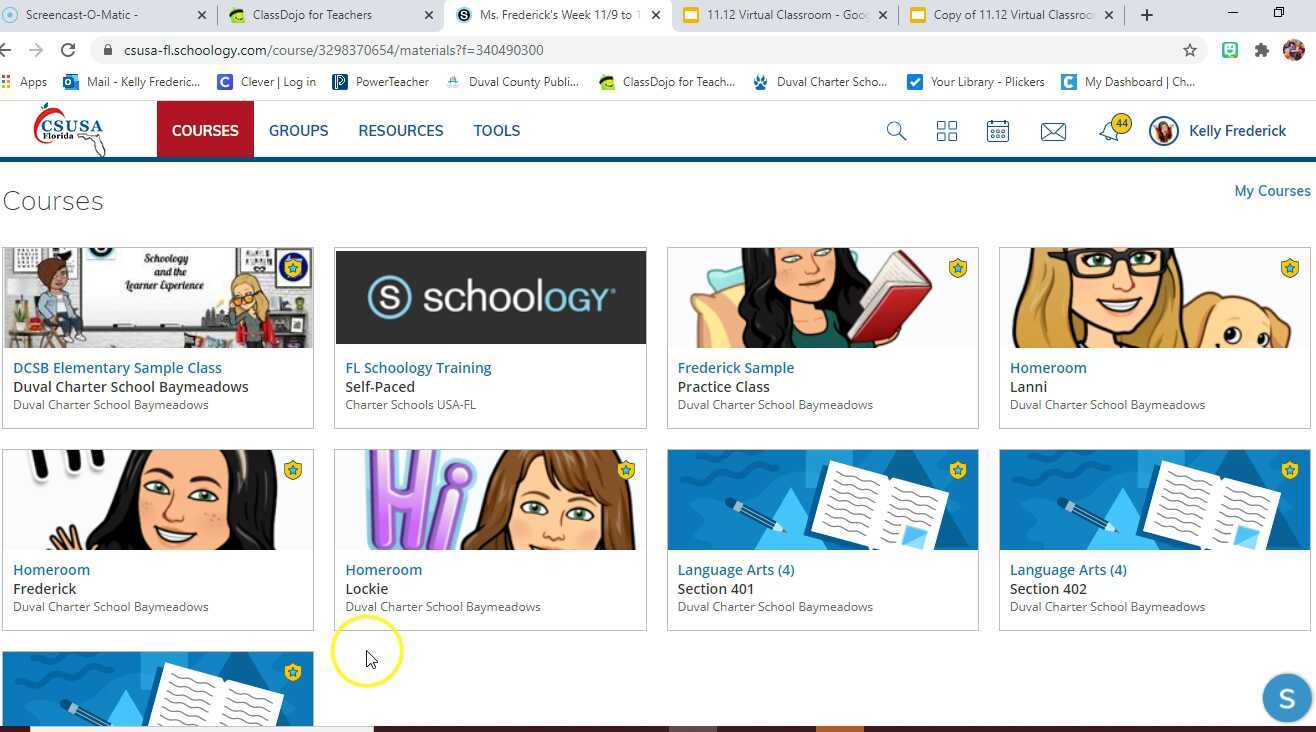Click the green extension icon in Chrome toolbar
The width and height of the screenshot is (1316, 732).
point(1230,50)
